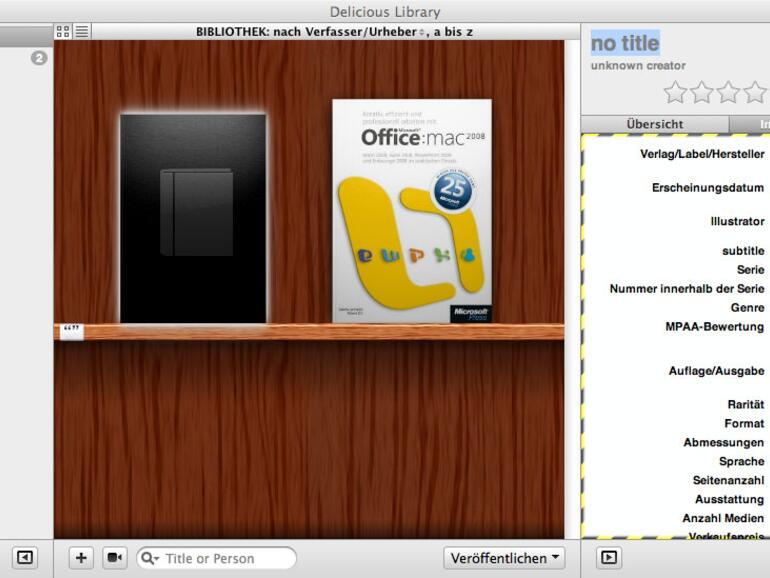
Task: Switch to grid shelf view icon
Action: 63,32
